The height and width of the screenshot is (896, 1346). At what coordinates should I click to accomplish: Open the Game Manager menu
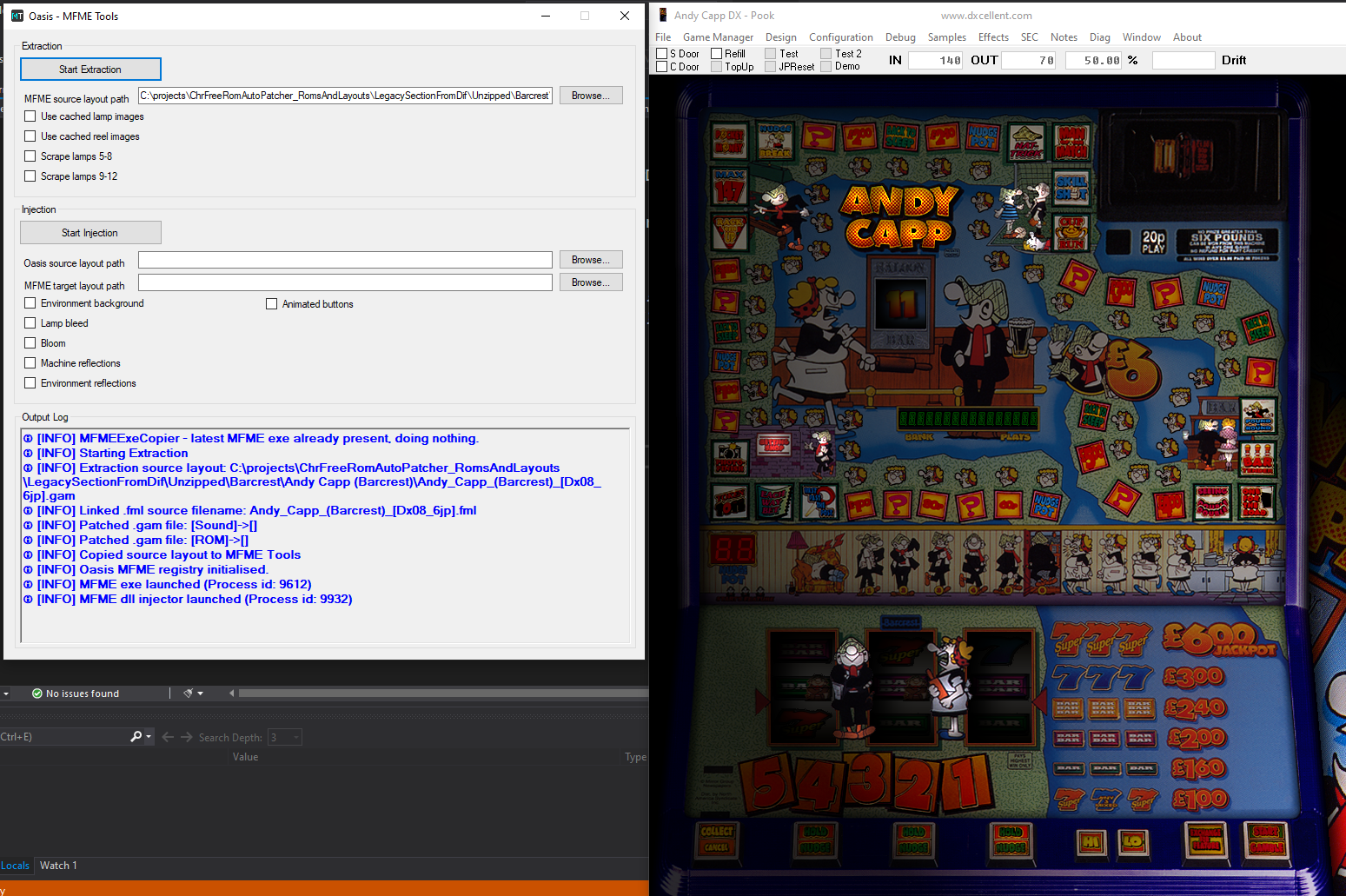[x=718, y=37]
